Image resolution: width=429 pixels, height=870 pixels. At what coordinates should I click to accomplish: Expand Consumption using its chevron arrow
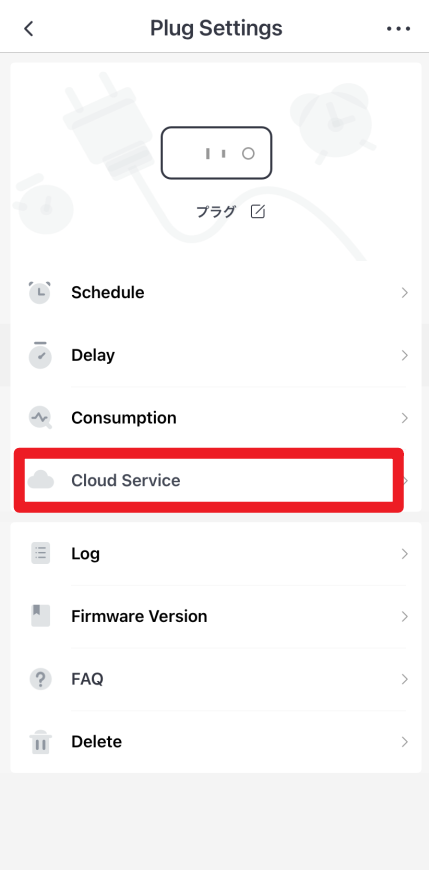[405, 418]
